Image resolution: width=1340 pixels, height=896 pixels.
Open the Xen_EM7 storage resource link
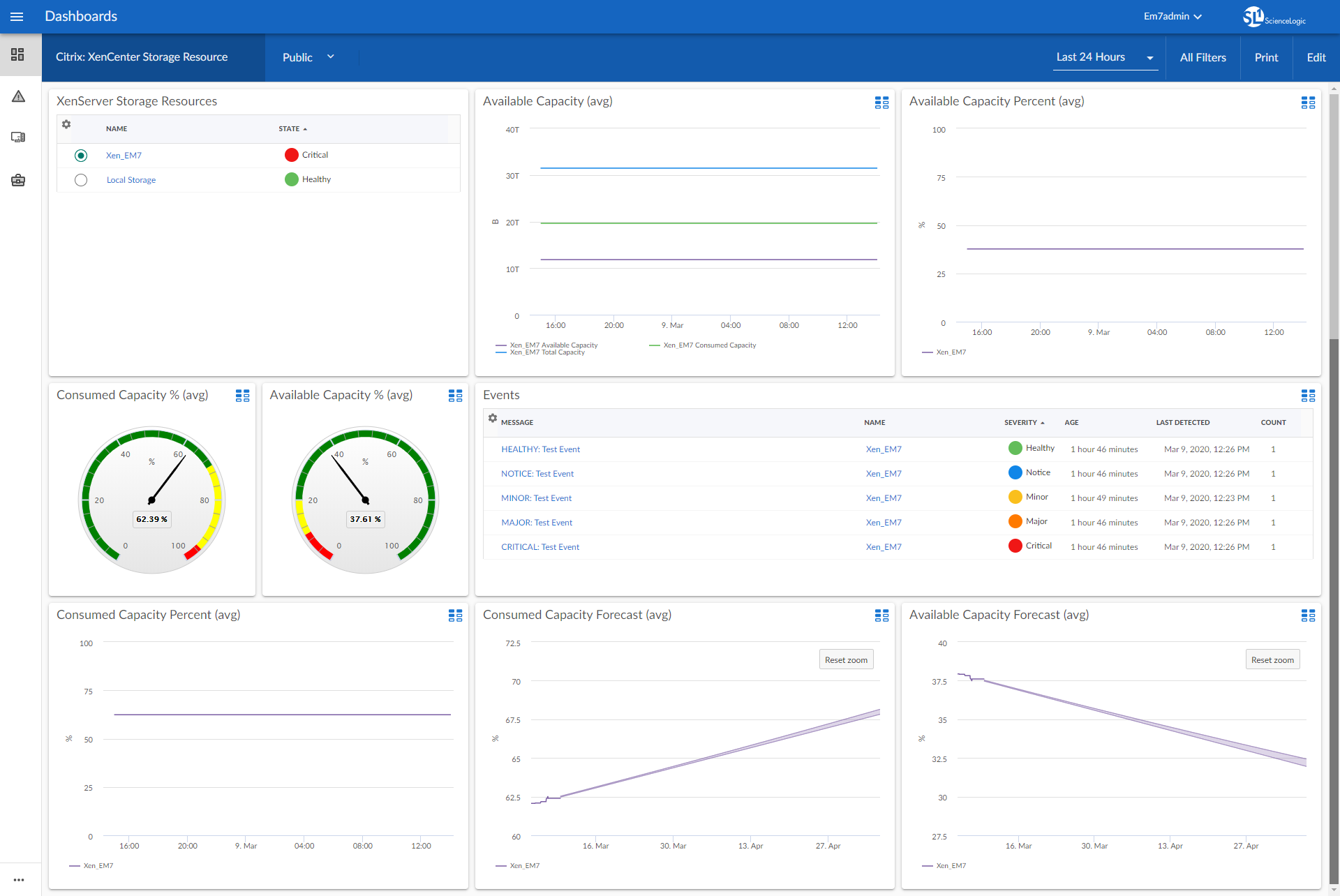point(124,156)
